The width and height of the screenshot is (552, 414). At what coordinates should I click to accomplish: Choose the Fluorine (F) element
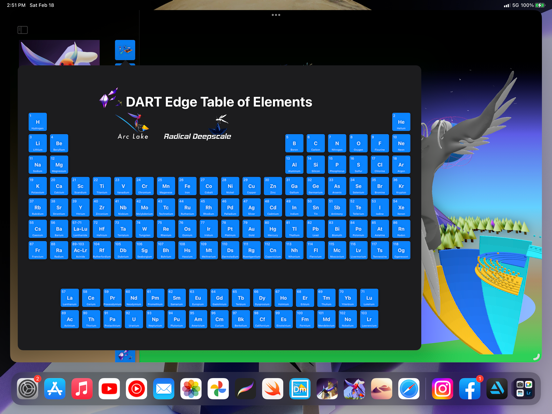[380, 143]
